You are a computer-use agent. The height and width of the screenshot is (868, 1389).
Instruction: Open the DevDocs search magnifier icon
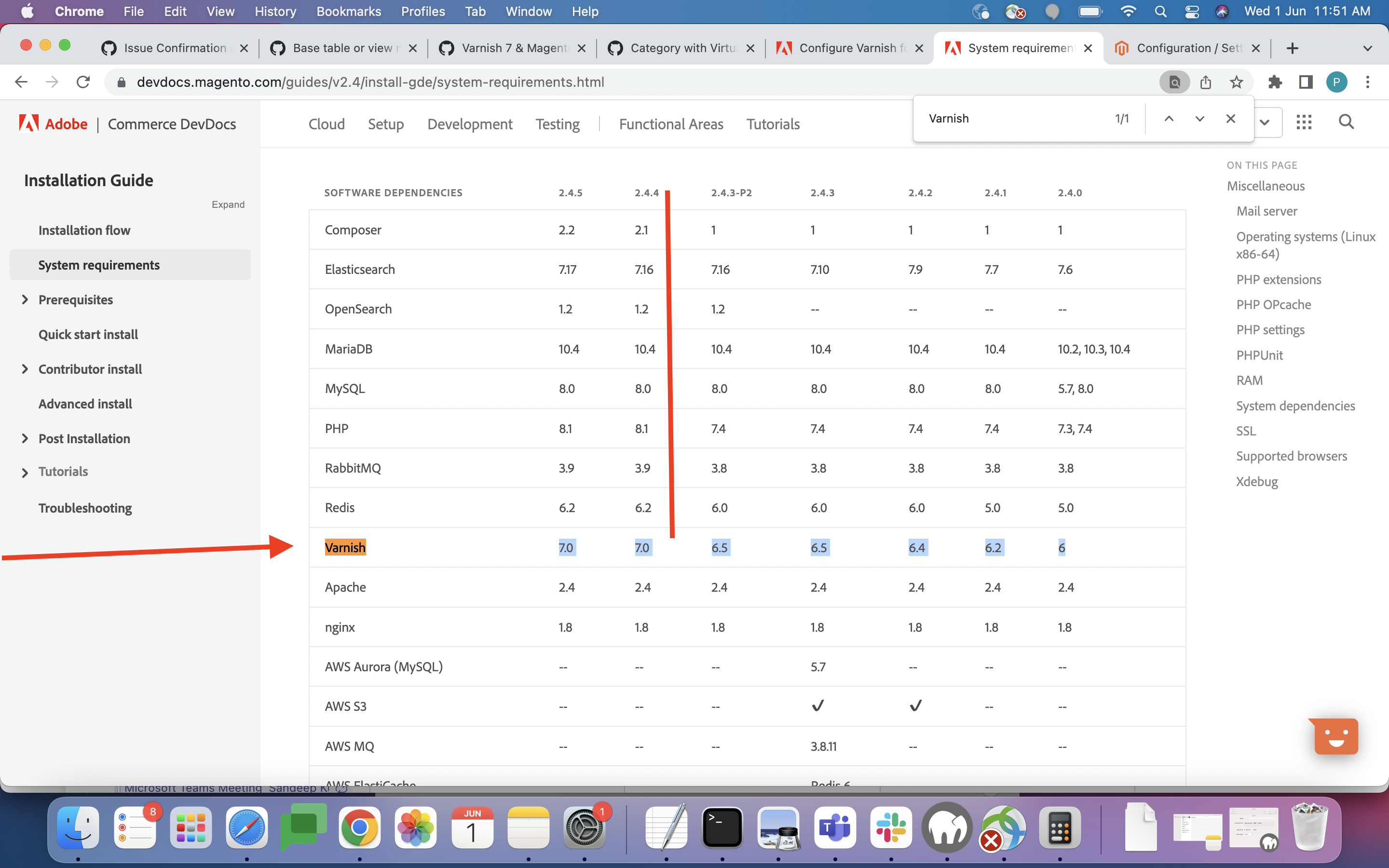(x=1346, y=122)
